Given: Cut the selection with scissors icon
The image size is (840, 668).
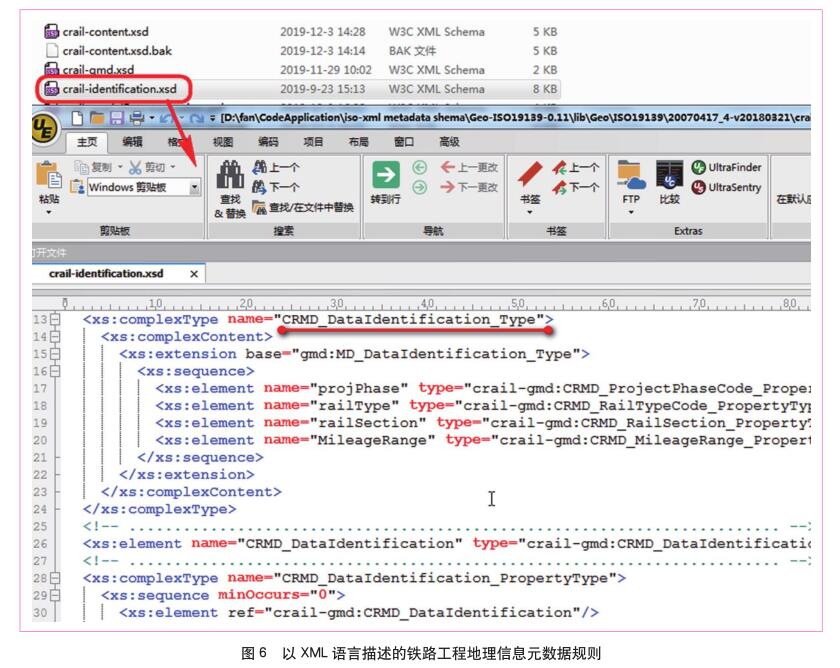Looking at the screenshot, I should (135, 168).
